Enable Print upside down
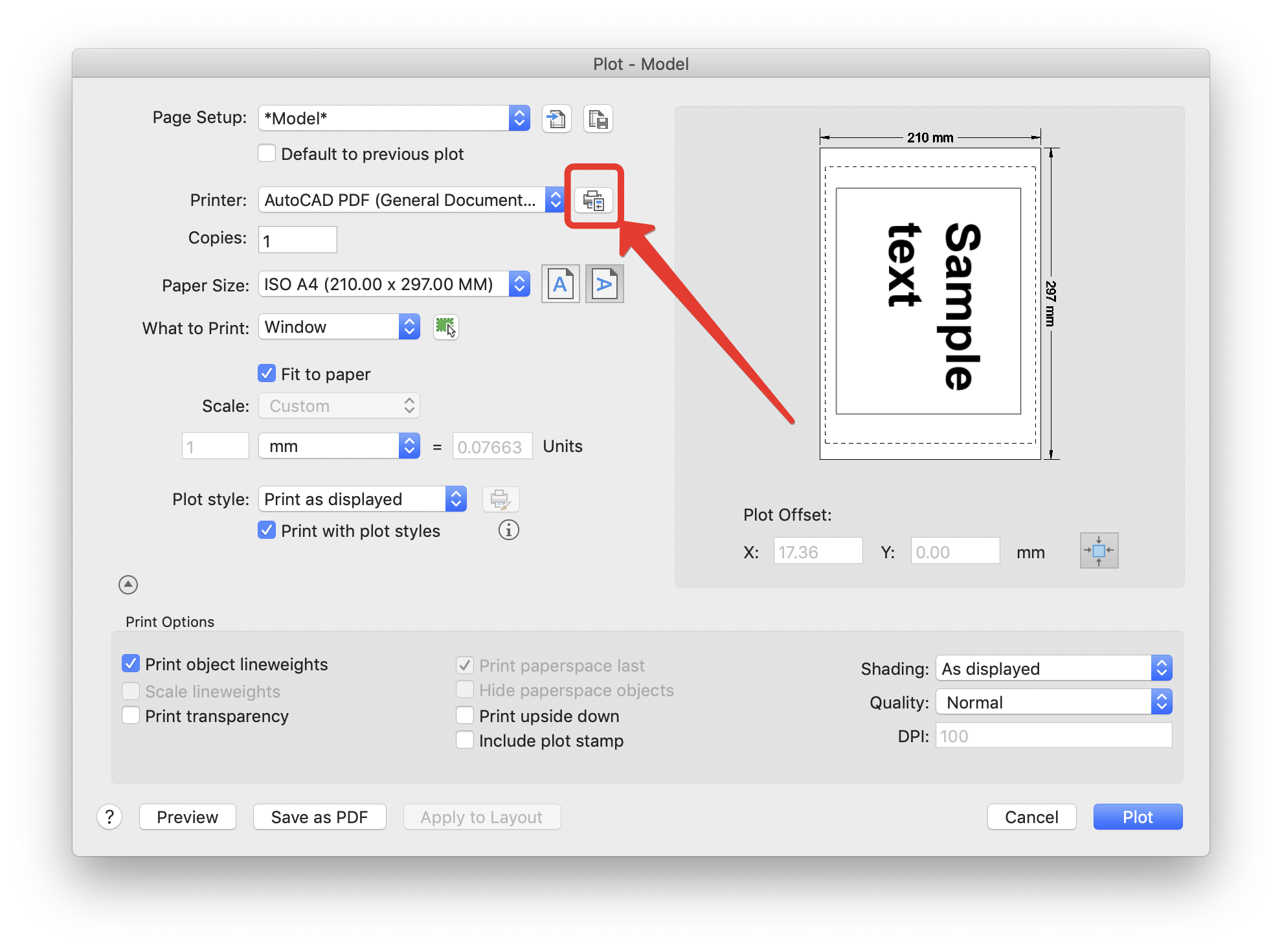The height and width of the screenshot is (952, 1282). pyautogui.click(x=464, y=715)
